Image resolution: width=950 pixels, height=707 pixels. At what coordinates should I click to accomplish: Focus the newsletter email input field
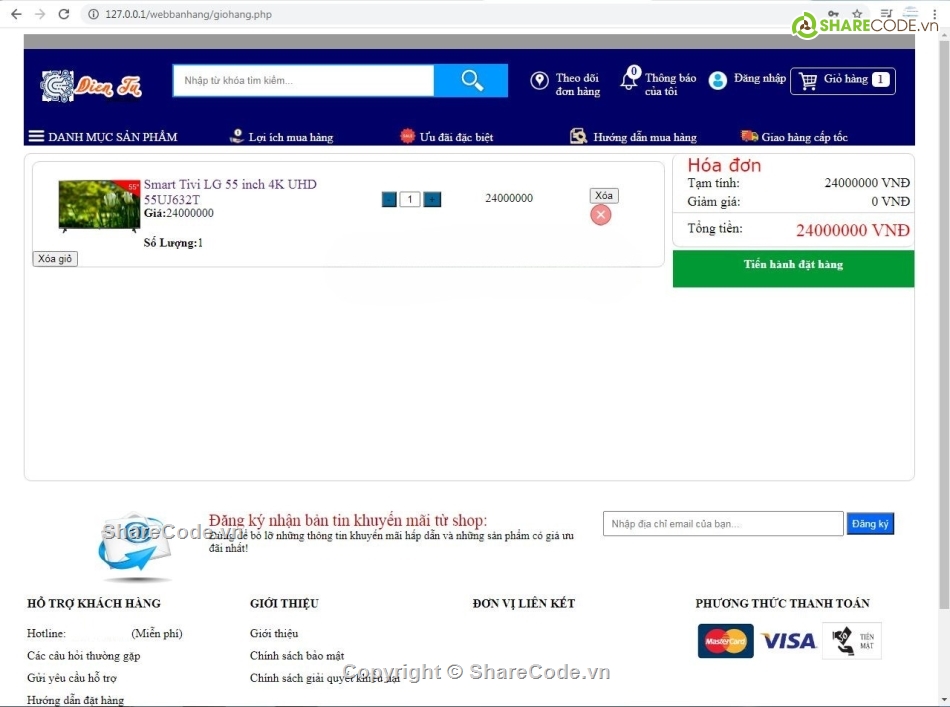tap(723, 523)
